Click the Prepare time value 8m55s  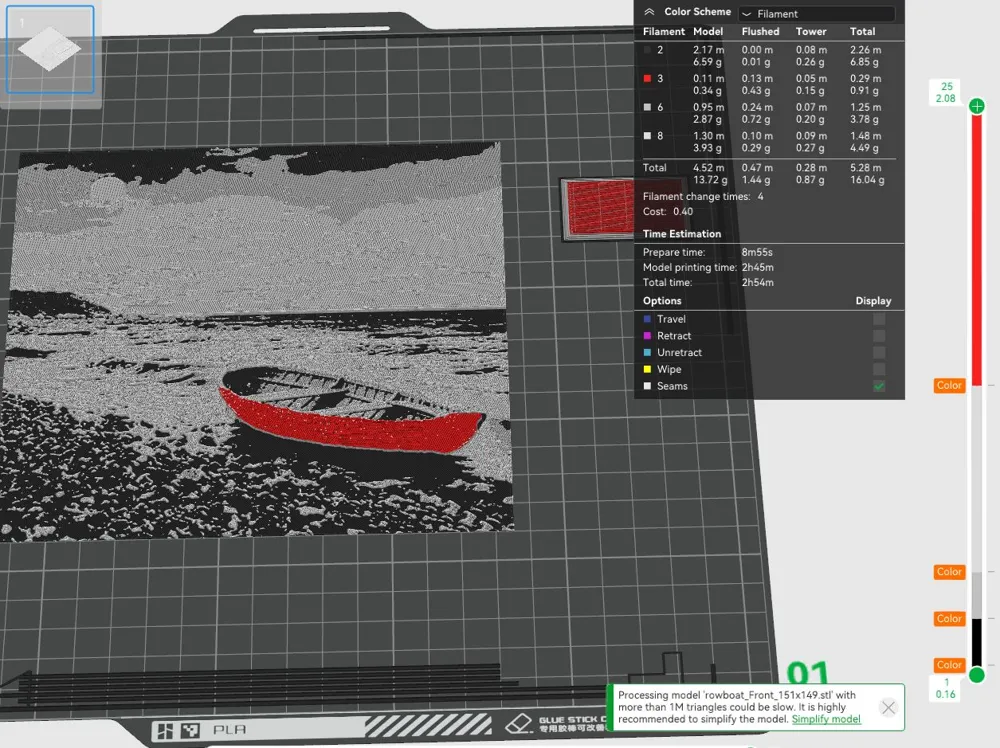tap(757, 252)
